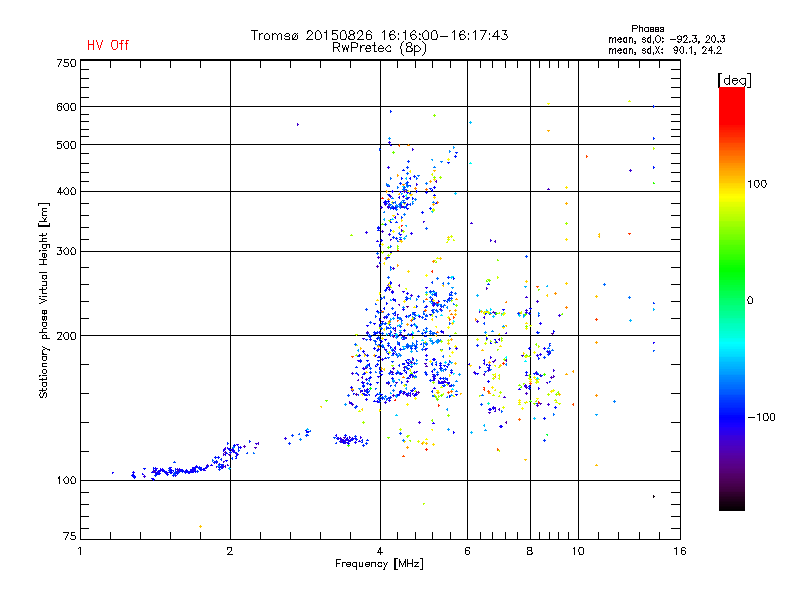Click the red 'HV Off' label
The height and width of the screenshot is (600, 800).
click(108, 45)
